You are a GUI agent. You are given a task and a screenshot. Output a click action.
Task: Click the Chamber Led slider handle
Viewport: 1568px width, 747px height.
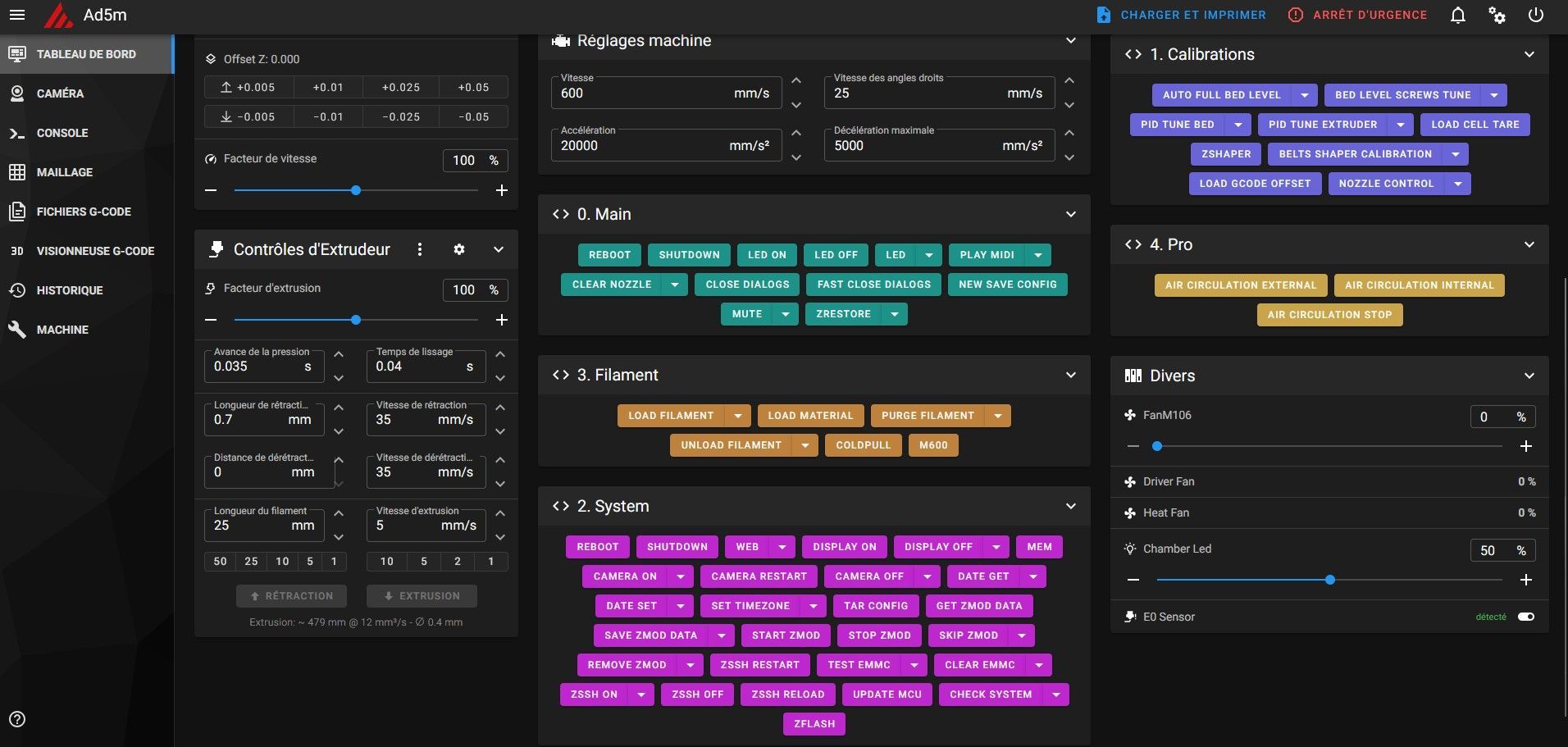coord(1330,580)
